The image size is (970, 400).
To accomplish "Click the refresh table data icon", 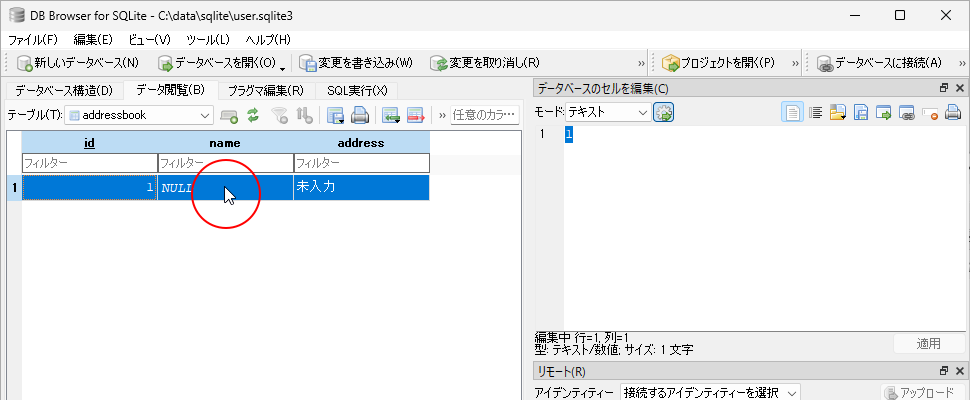I will [253, 115].
